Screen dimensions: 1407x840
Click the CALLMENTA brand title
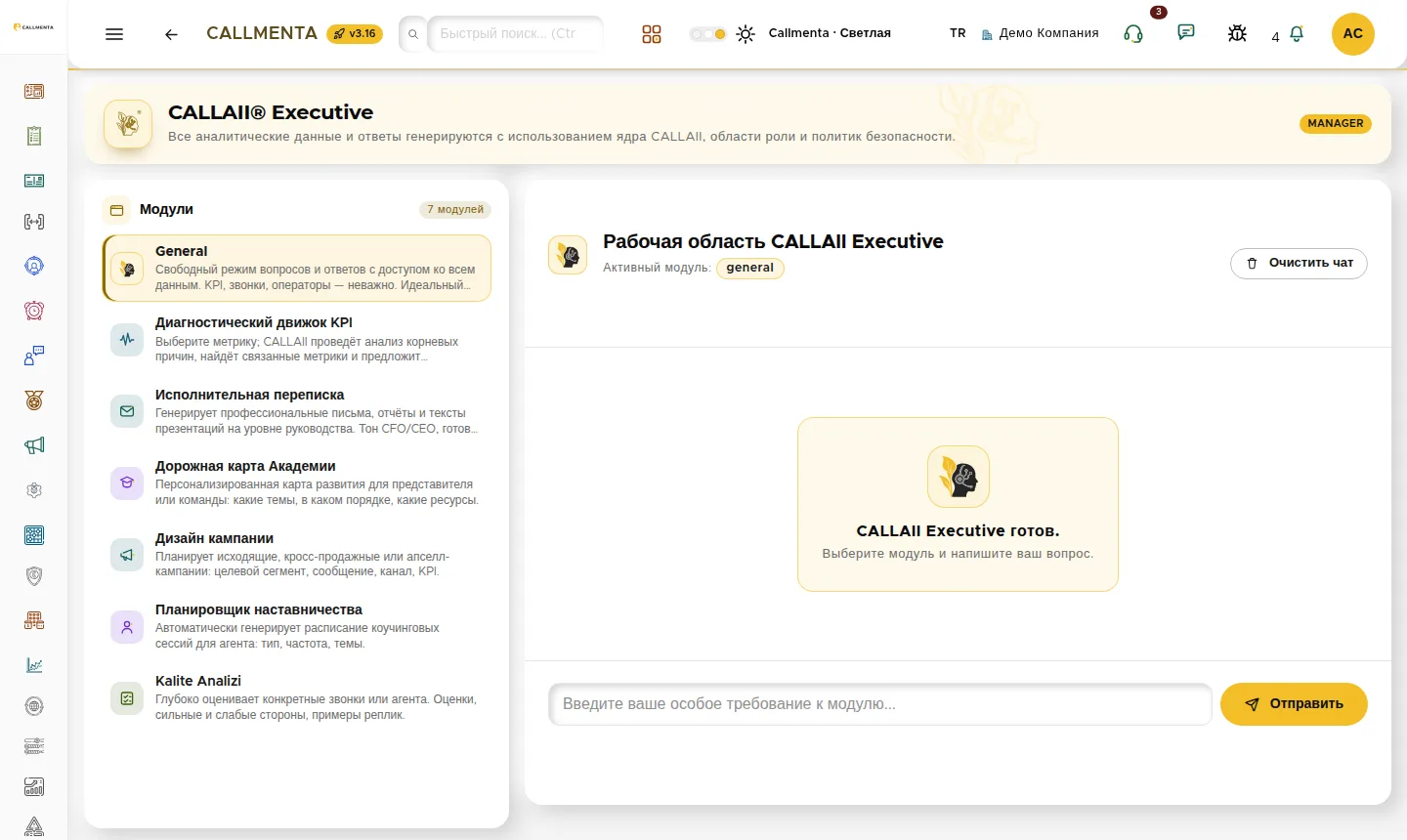pyautogui.click(x=262, y=33)
